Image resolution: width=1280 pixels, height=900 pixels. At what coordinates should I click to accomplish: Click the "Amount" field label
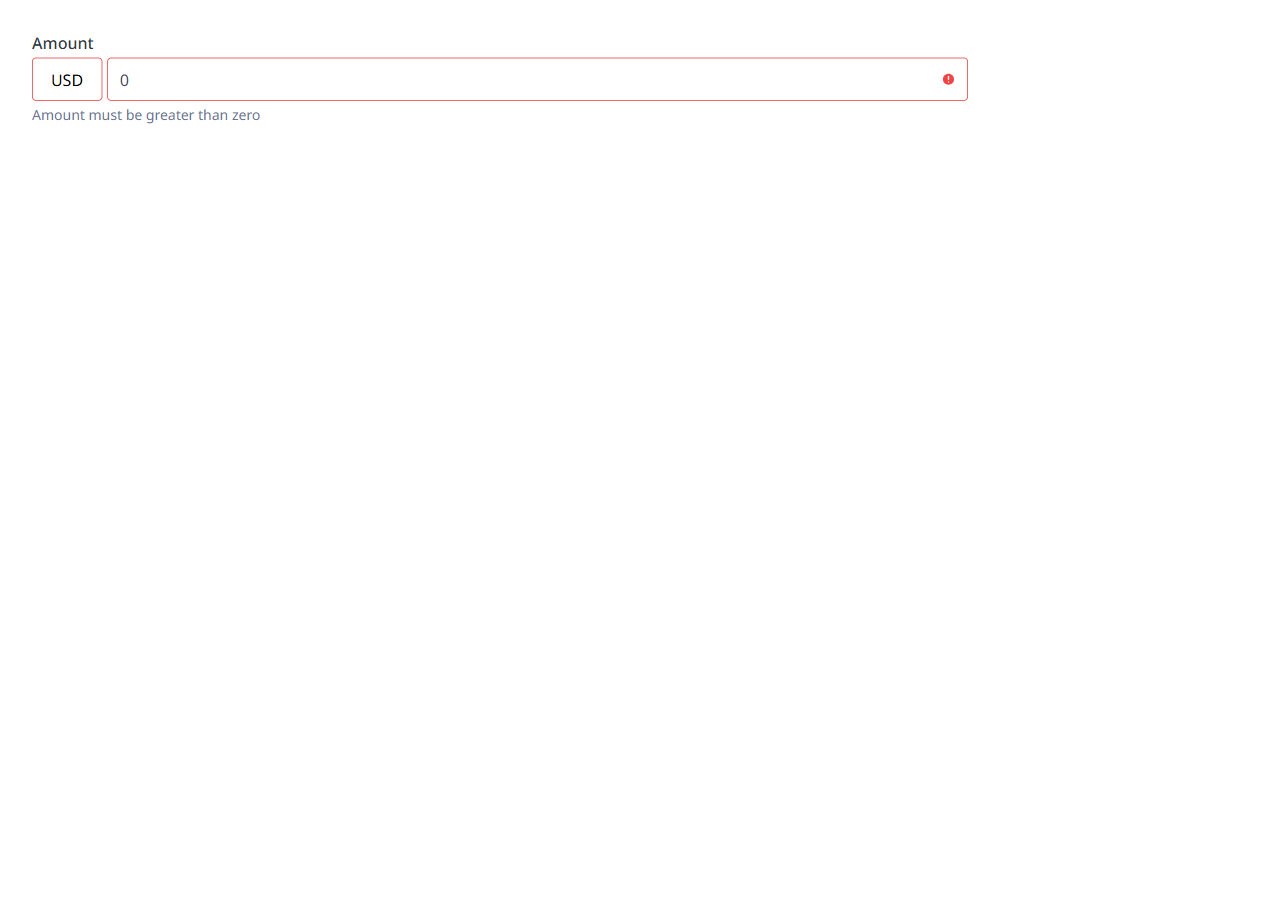[x=63, y=43]
